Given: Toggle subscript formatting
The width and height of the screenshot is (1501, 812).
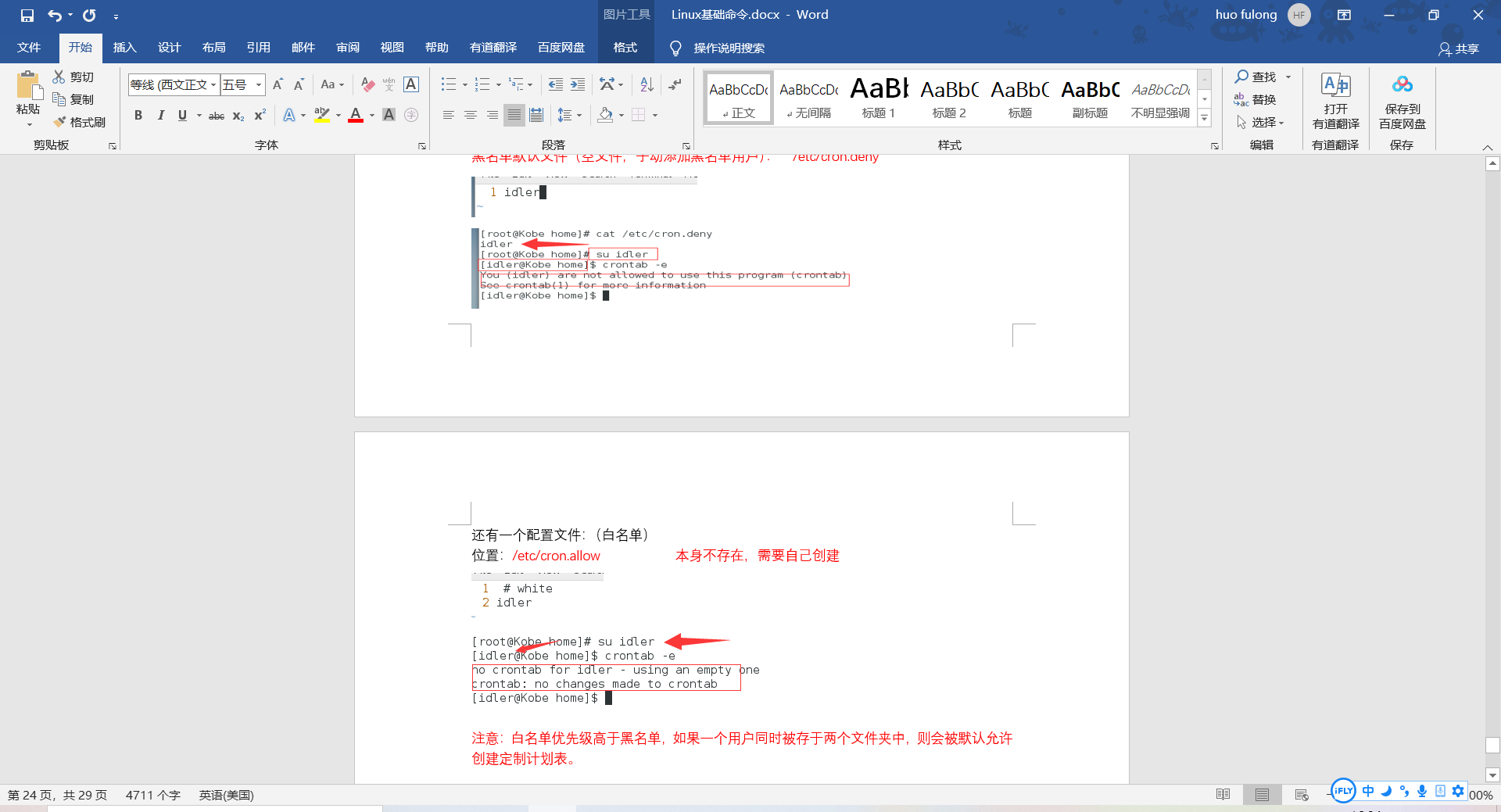Looking at the screenshot, I should [237, 116].
